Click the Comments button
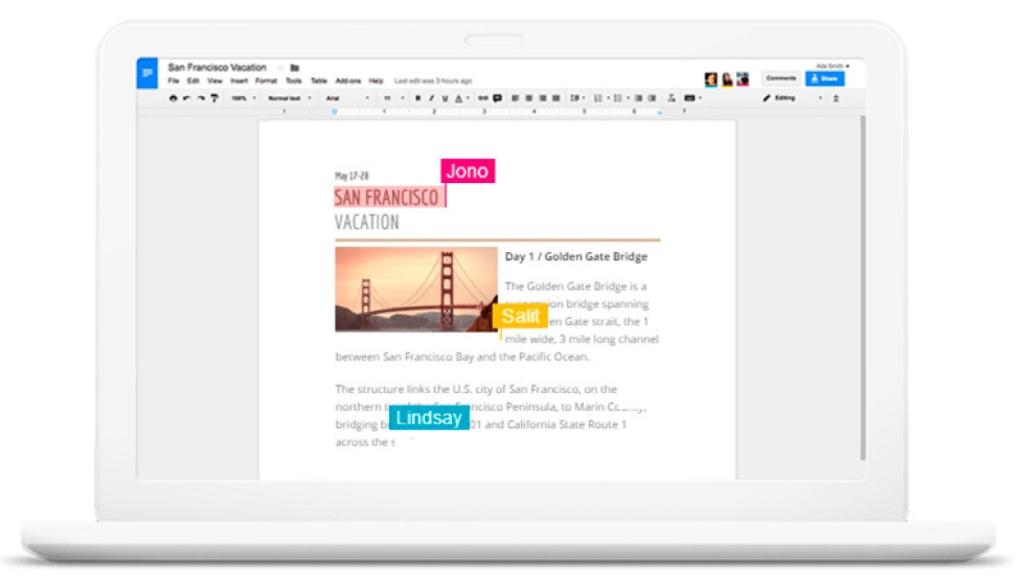1024x576 pixels. [x=781, y=78]
